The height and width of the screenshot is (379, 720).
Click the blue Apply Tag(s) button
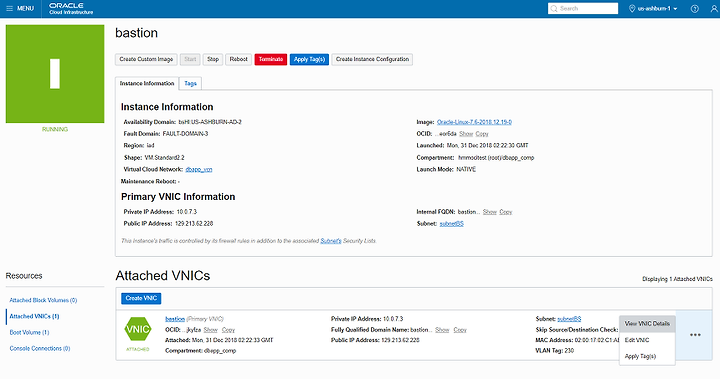click(x=309, y=59)
